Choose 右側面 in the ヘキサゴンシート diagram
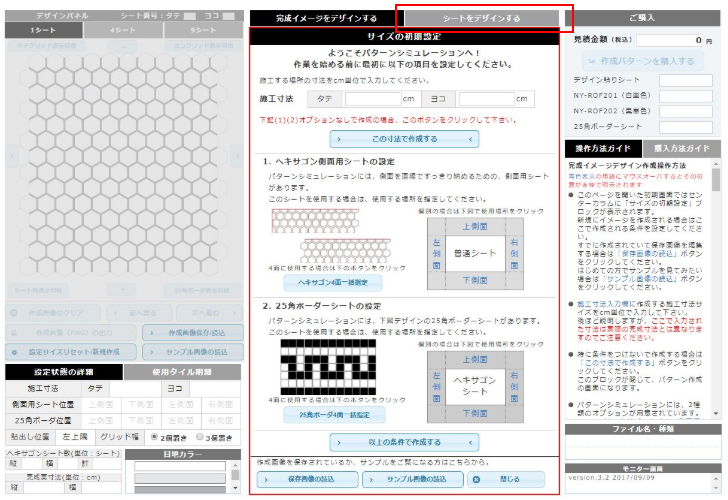The image size is (728, 500). coord(514,386)
